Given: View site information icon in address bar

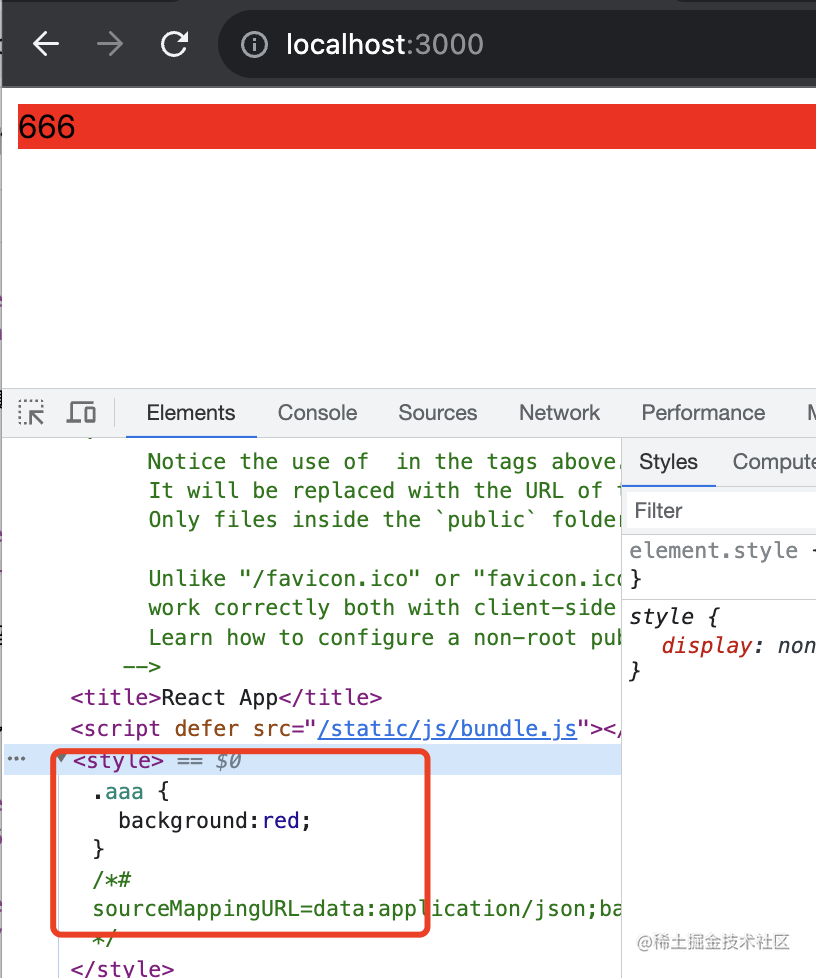Looking at the screenshot, I should (255, 45).
